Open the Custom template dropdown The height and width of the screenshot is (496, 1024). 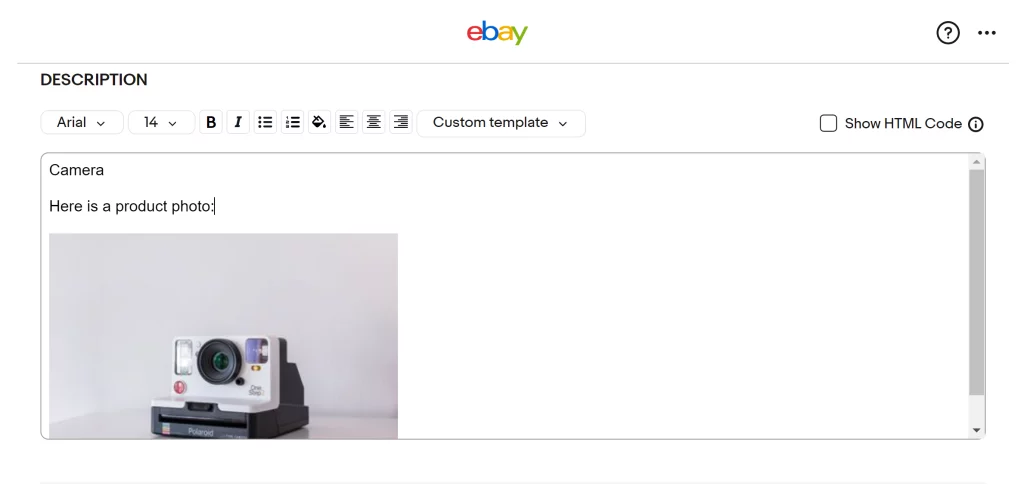coord(501,123)
